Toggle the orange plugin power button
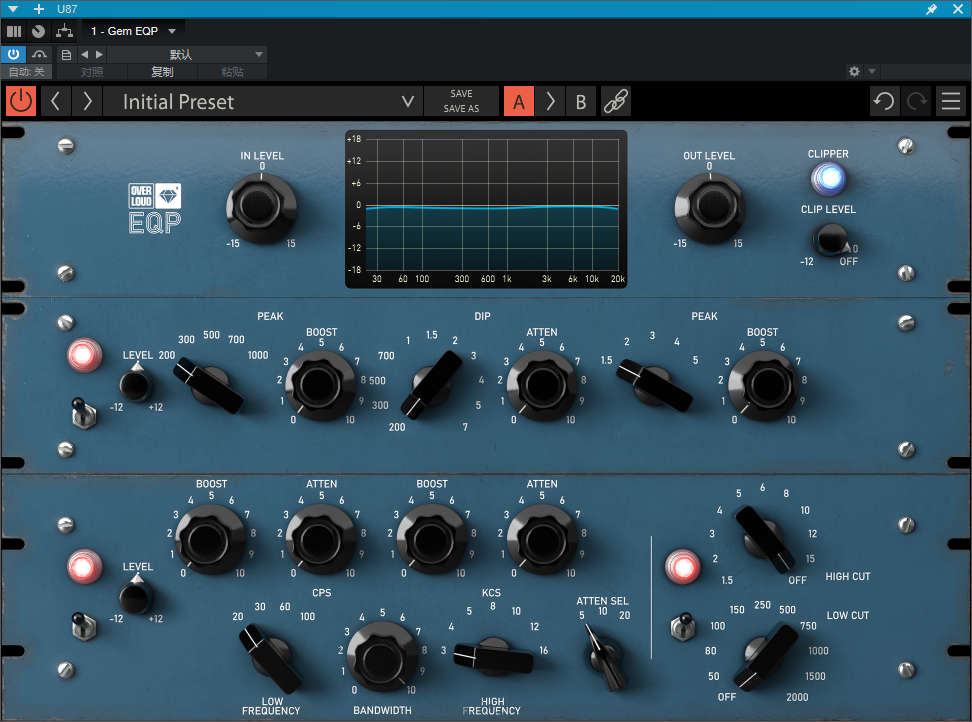The image size is (972, 722). tap(21, 101)
